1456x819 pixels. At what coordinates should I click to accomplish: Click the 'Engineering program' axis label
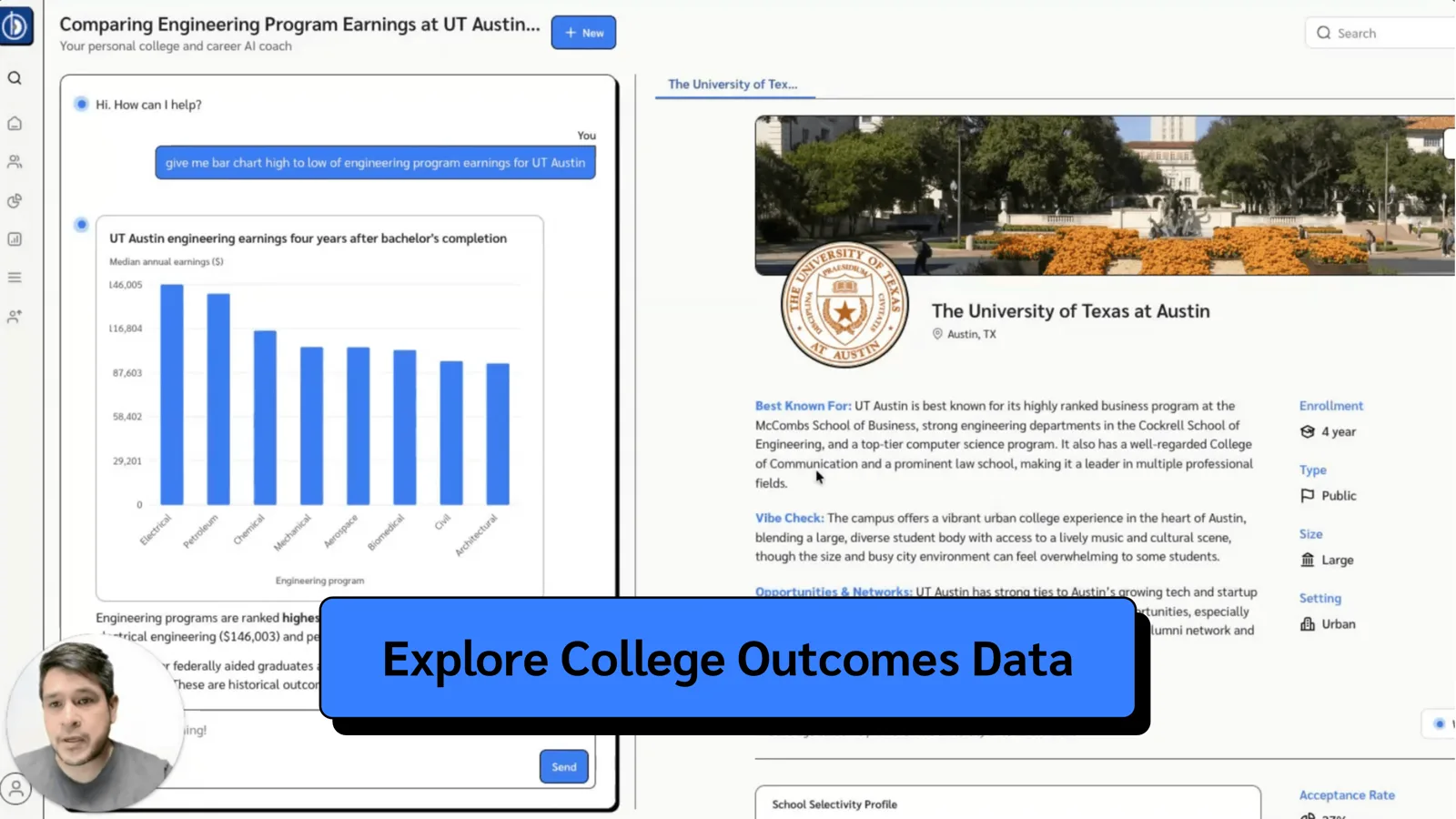pos(319,581)
